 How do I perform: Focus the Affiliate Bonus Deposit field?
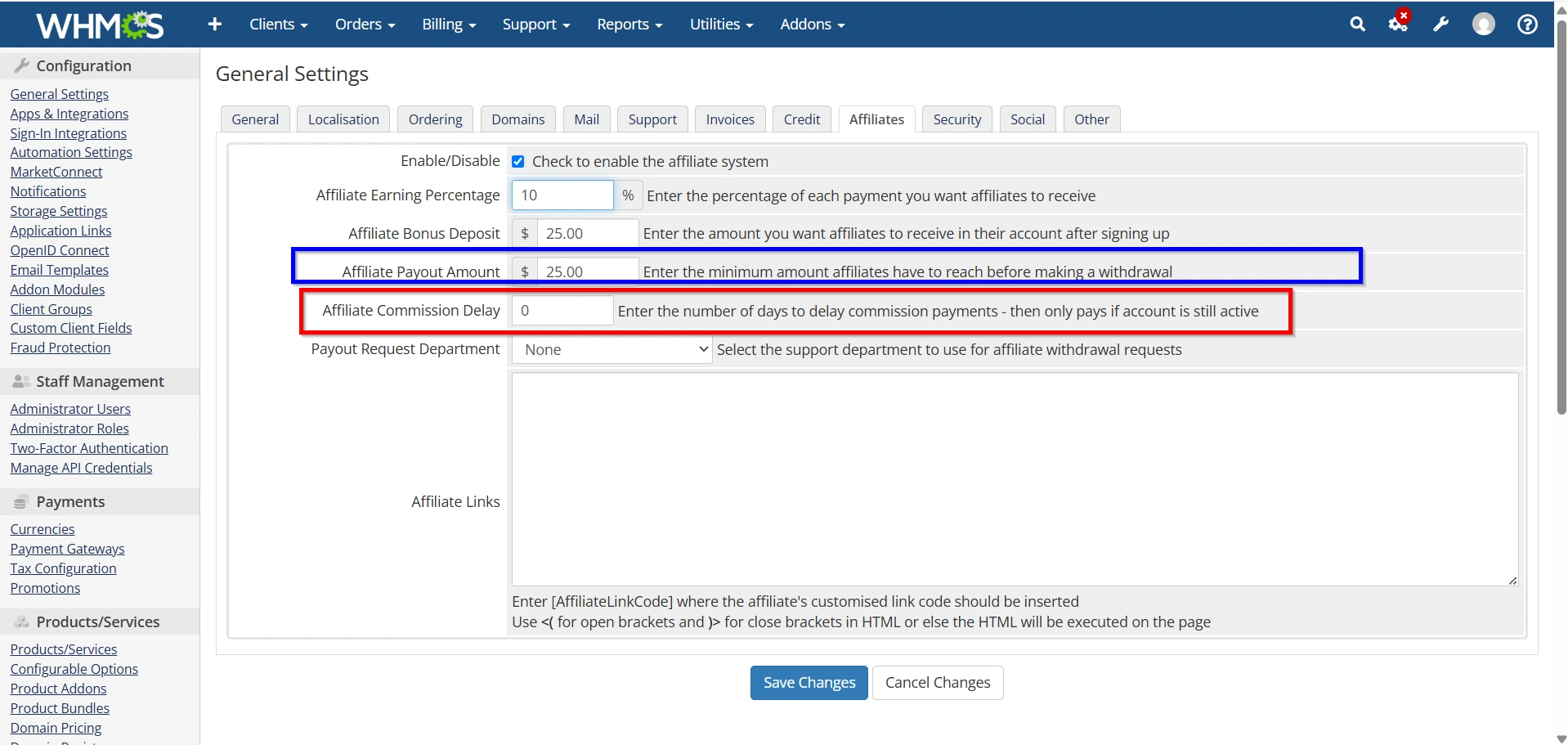pos(587,234)
